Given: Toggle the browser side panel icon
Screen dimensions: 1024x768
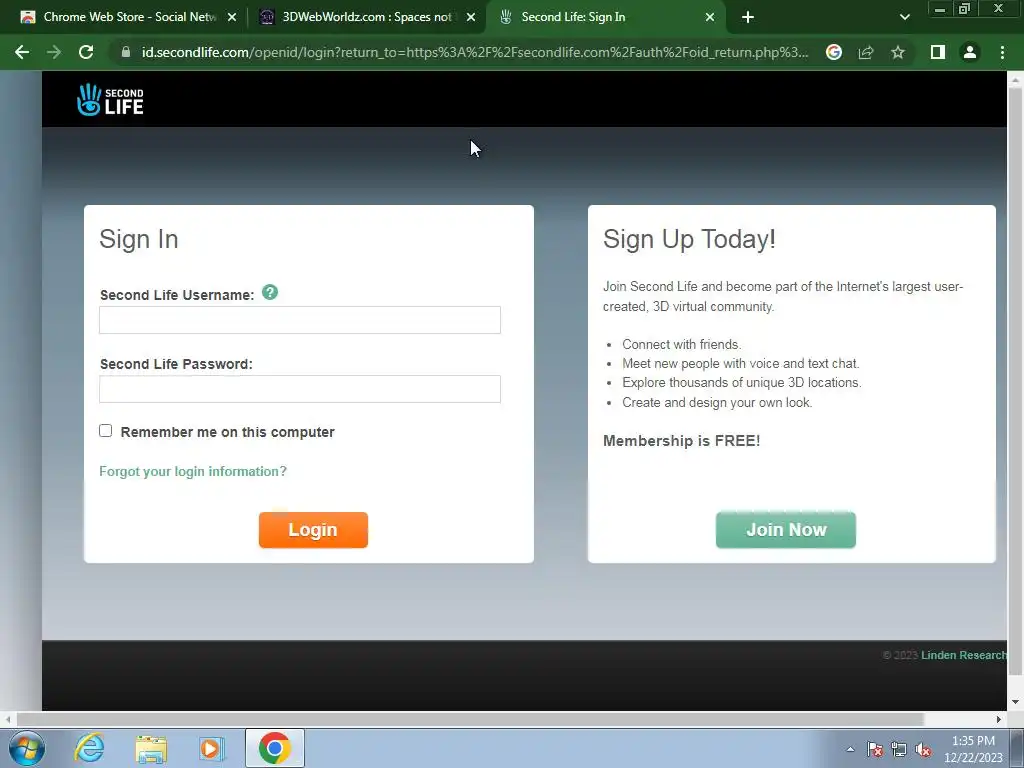Looking at the screenshot, I should pos(938,52).
